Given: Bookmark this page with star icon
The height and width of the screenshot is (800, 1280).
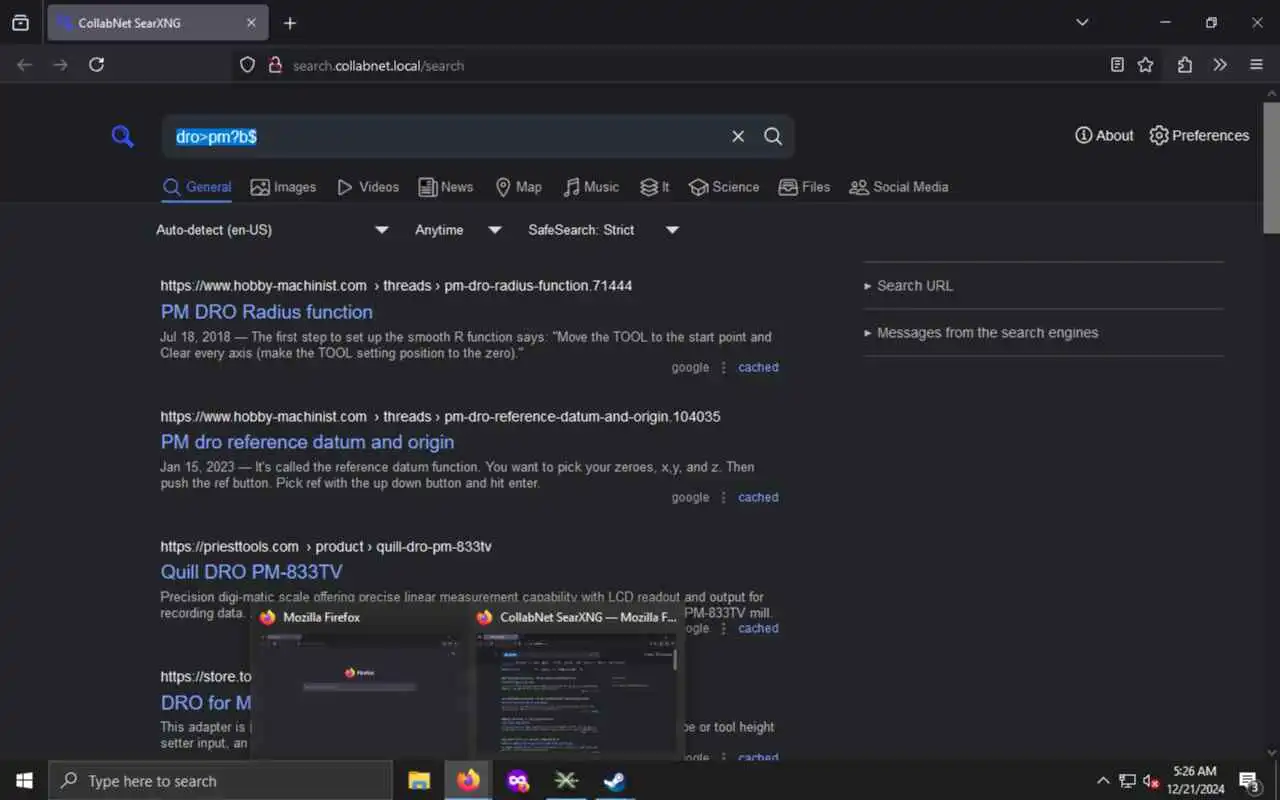Looking at the screenshot, I should tap(1146, 65).
